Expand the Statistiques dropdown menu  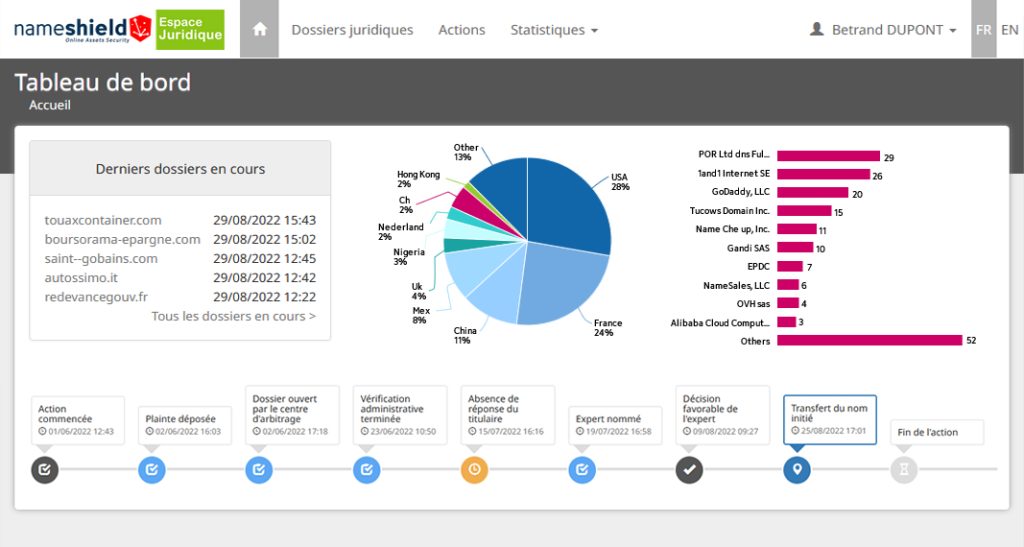[554, 30]
